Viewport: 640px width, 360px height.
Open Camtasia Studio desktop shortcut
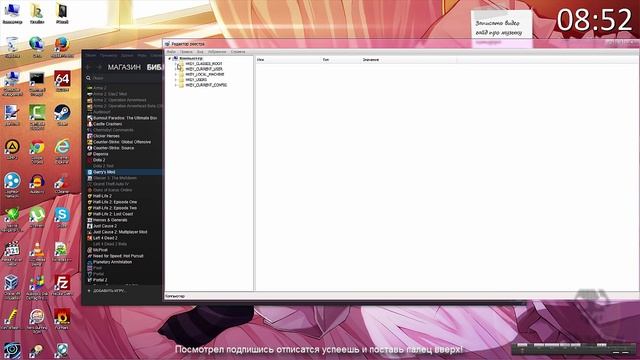37,116
